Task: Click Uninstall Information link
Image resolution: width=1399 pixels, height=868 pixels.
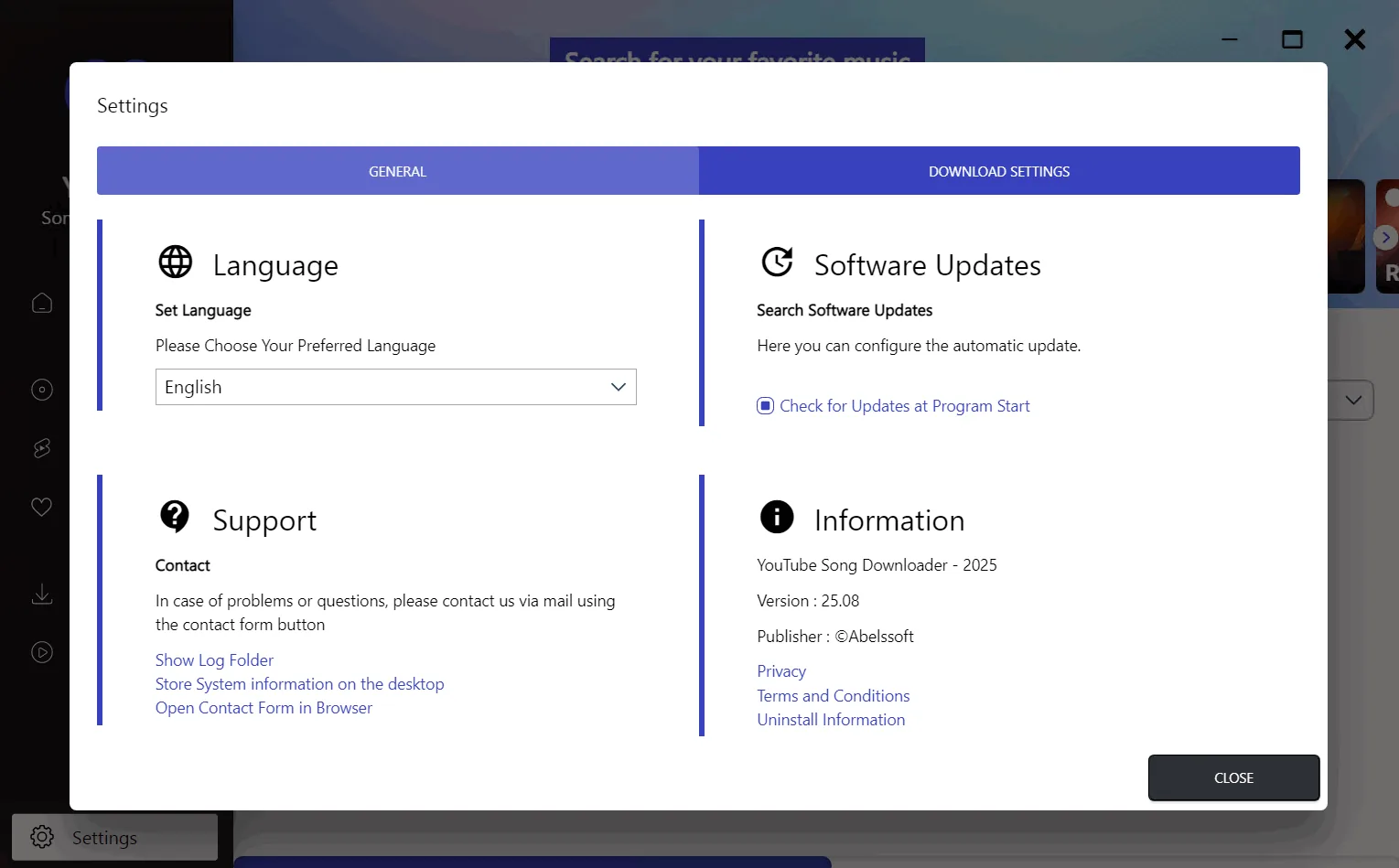Action: click(x=831, y=720)
